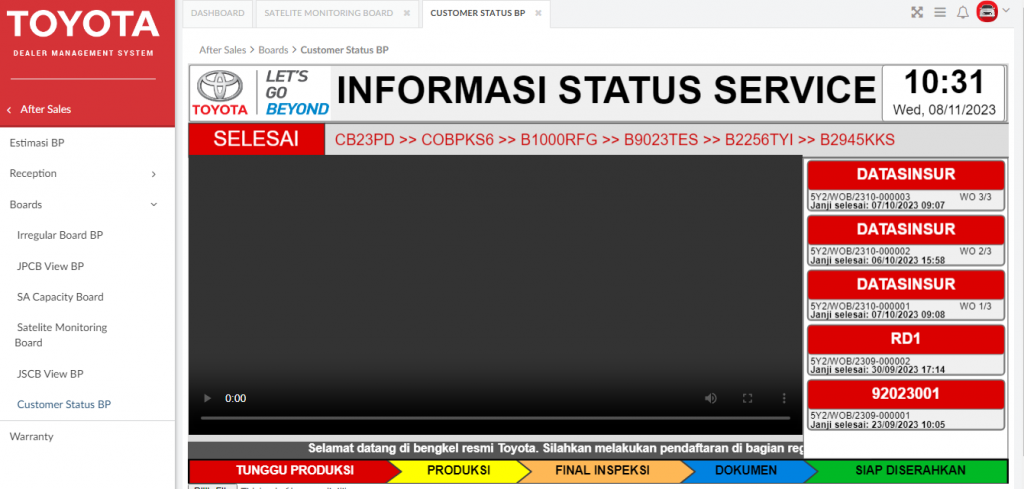Expand the user profile dropdown arrow
This screenshot has height=489, width=1024.
tap(1005, 11)
